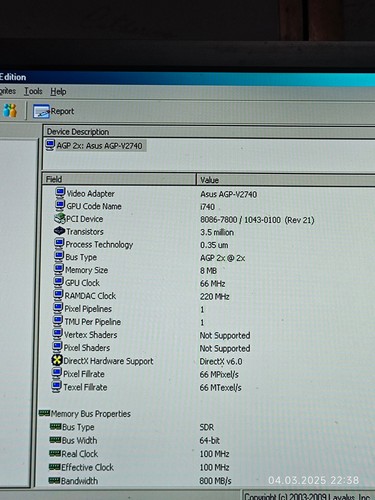
Task: Click the Pixel Fillrate row icon
Action: point(57,373)
